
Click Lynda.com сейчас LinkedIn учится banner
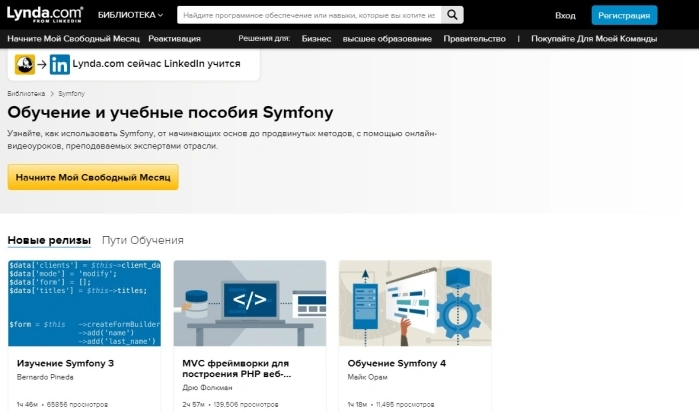(x=134, y=64)
